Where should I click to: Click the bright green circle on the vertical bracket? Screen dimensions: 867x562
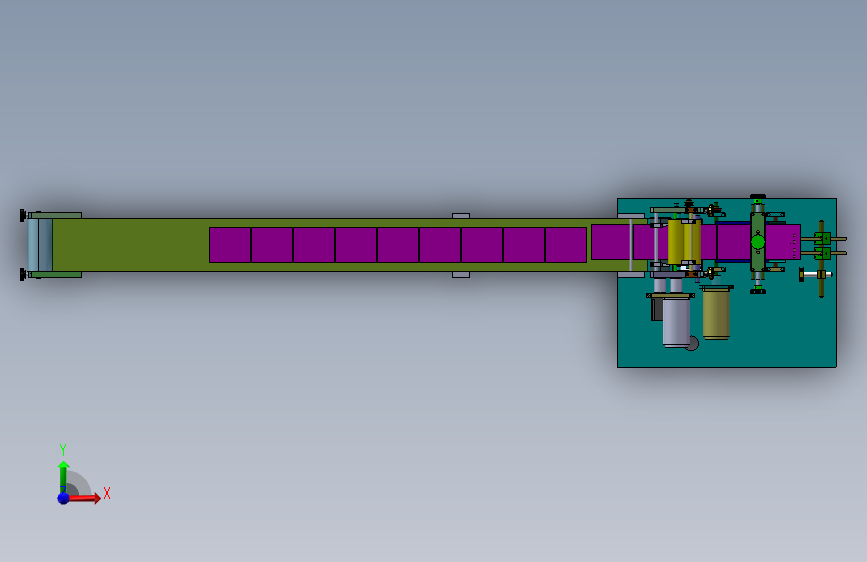point(758,242)
